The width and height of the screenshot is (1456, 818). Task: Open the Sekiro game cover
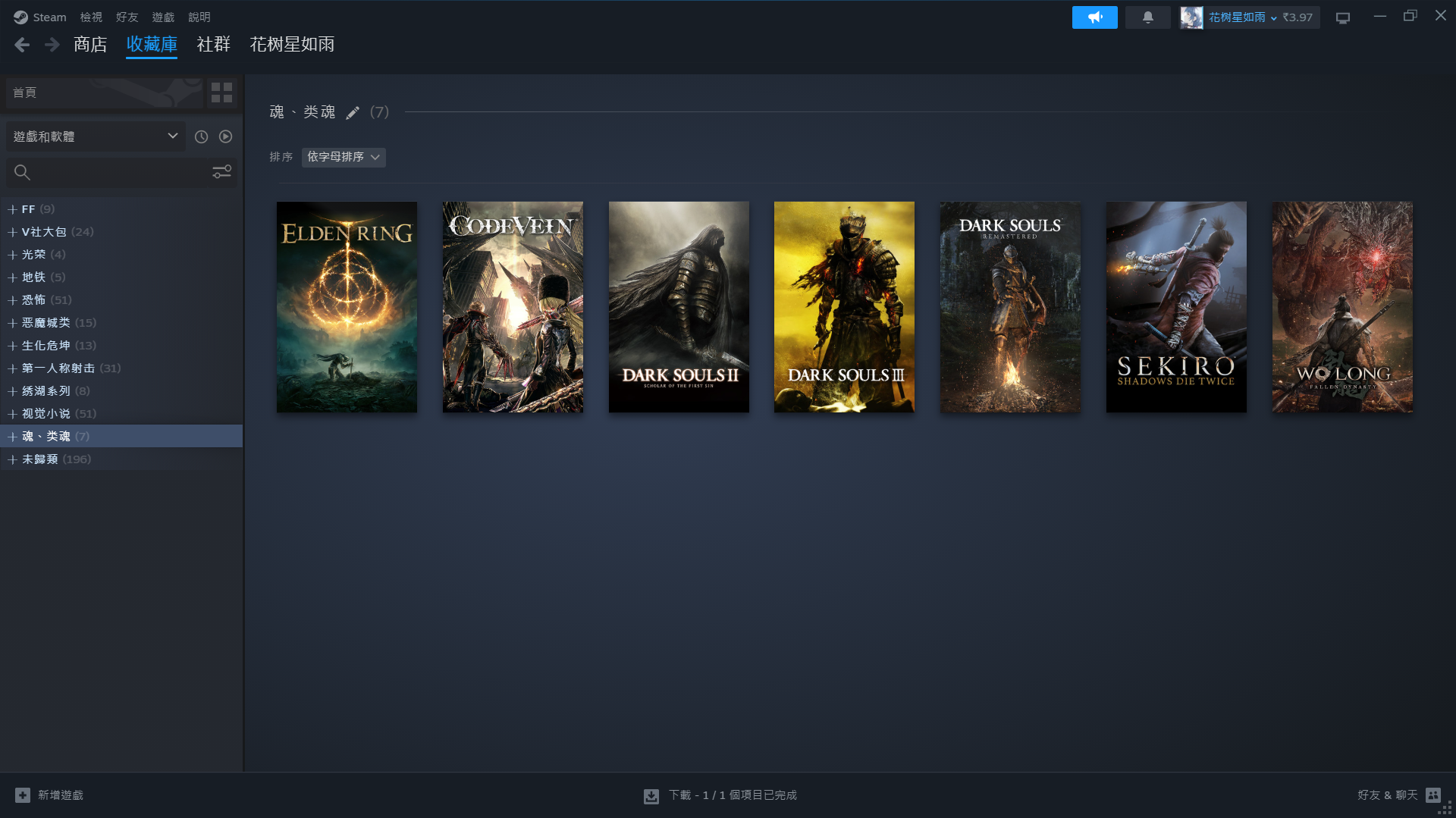click(1176, 307)
